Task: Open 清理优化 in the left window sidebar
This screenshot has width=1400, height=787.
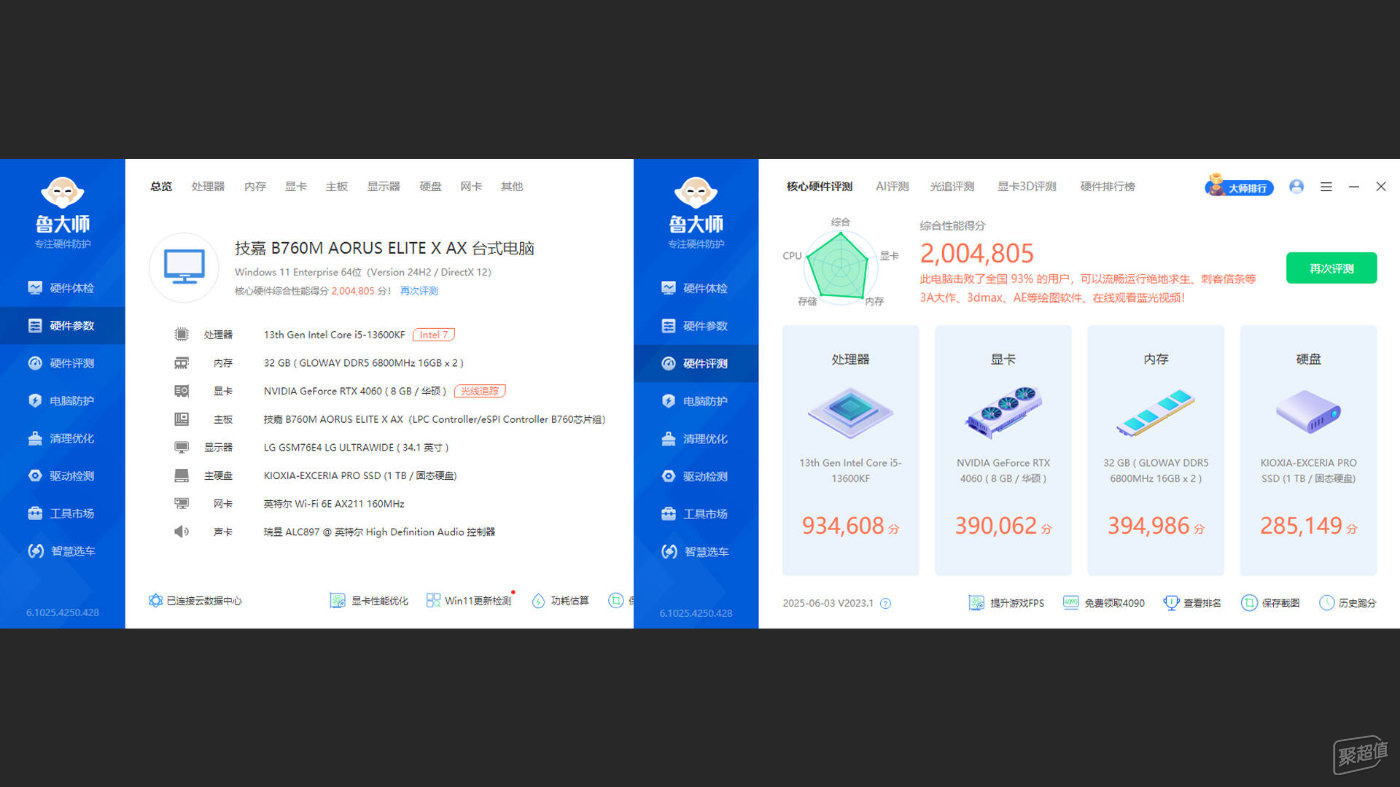Action: click(x=62, y=438)
